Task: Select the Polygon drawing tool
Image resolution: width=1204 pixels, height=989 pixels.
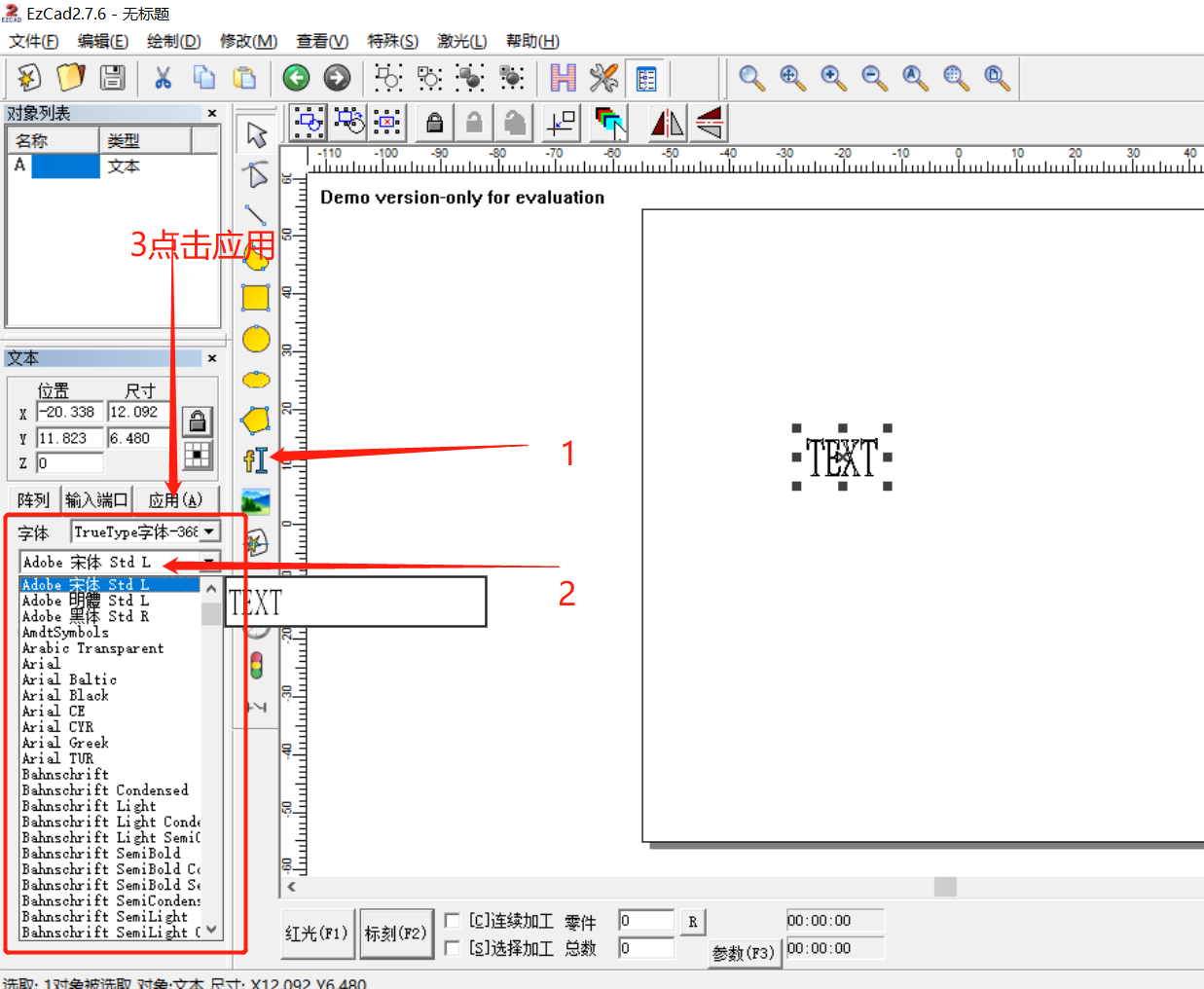Action: pyautogui.click(x=256, y=420)
